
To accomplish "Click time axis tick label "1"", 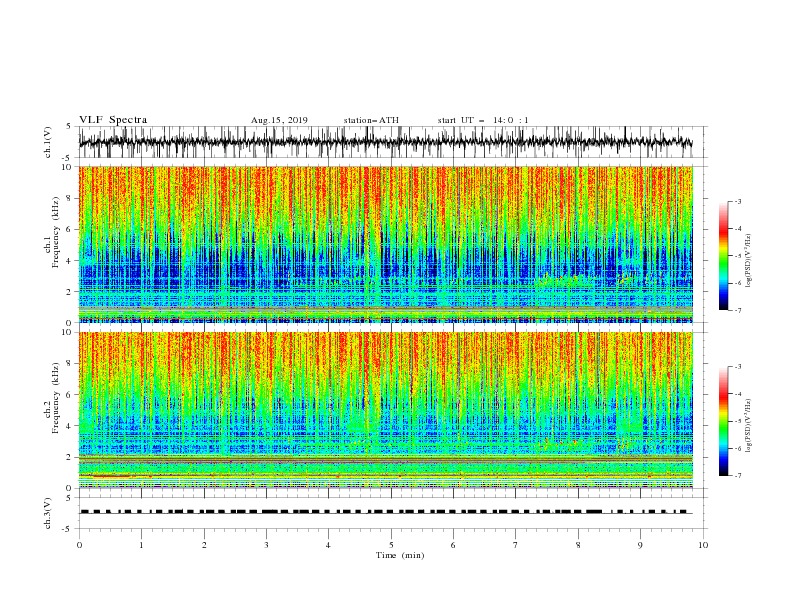I will point(141,545).
